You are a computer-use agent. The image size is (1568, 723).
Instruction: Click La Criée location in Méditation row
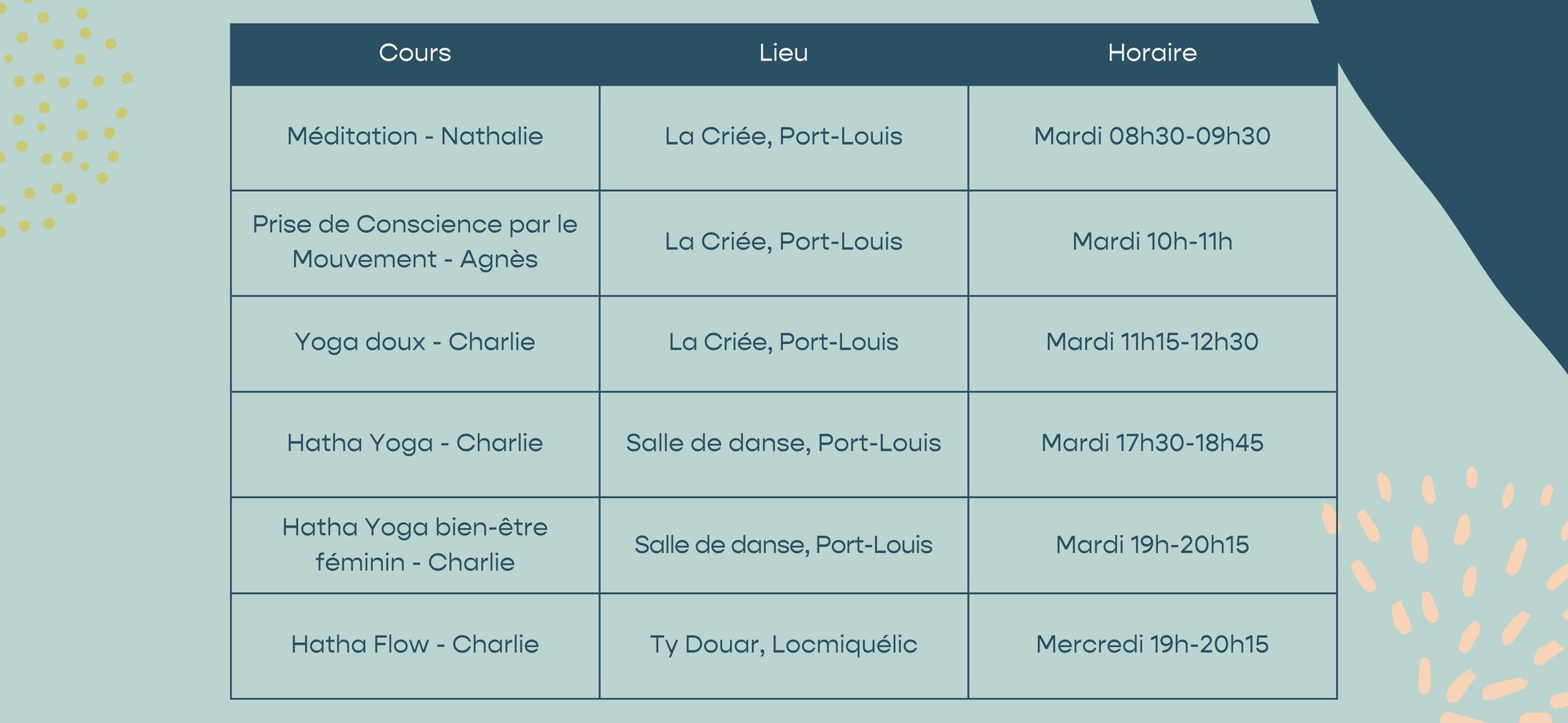click(783, 137)
